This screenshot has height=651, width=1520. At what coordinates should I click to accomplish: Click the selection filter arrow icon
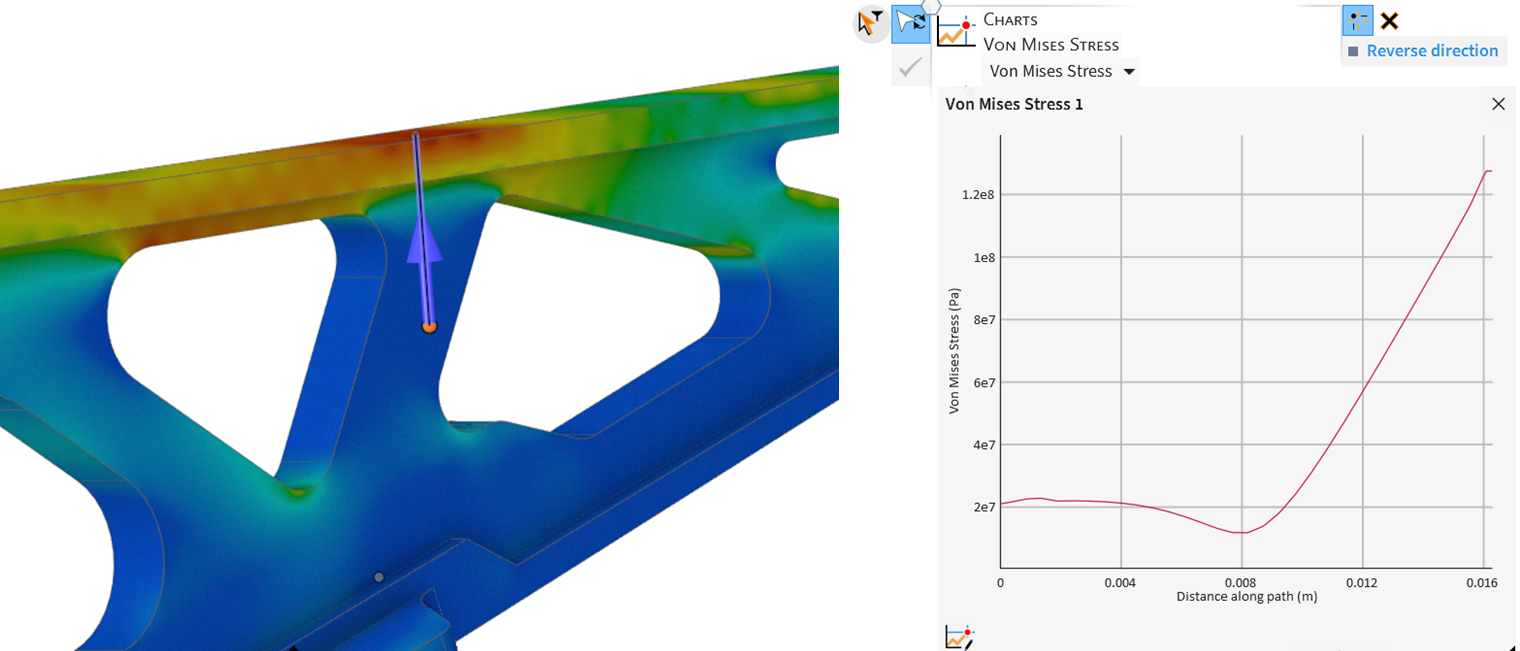[x=871, y=22]
